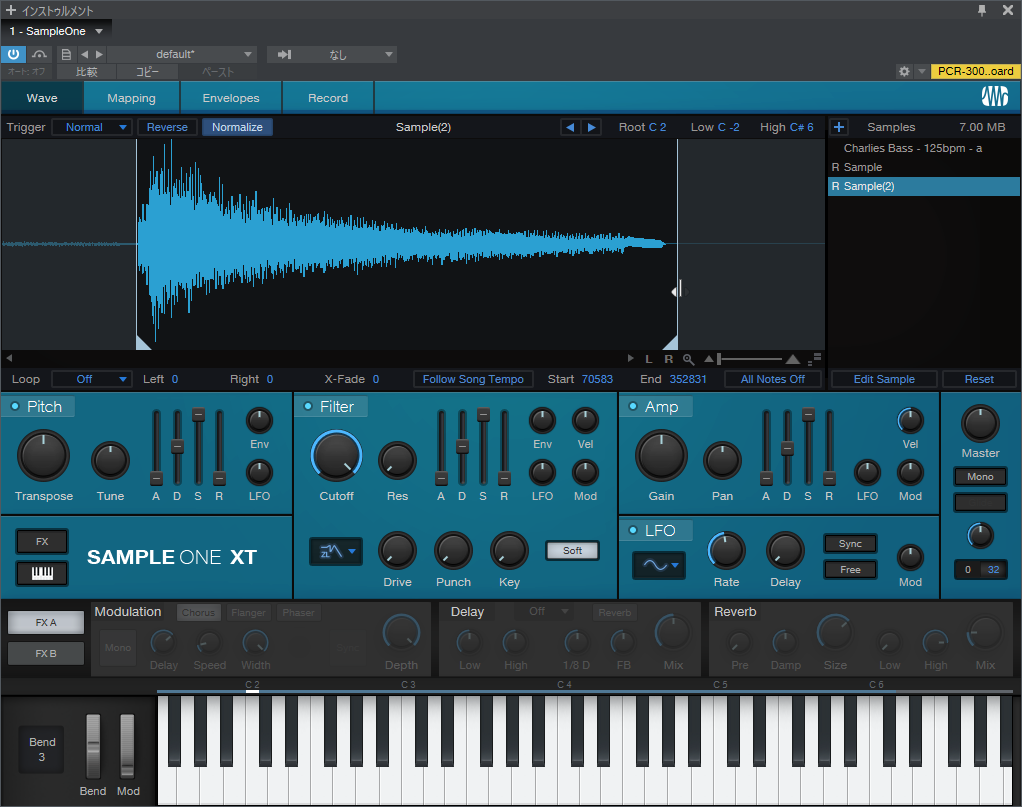Toggle the Pitch section on/off
The height and width of the screenshot is (807, 1022).
pyautogui.click(x=15, y=407)
